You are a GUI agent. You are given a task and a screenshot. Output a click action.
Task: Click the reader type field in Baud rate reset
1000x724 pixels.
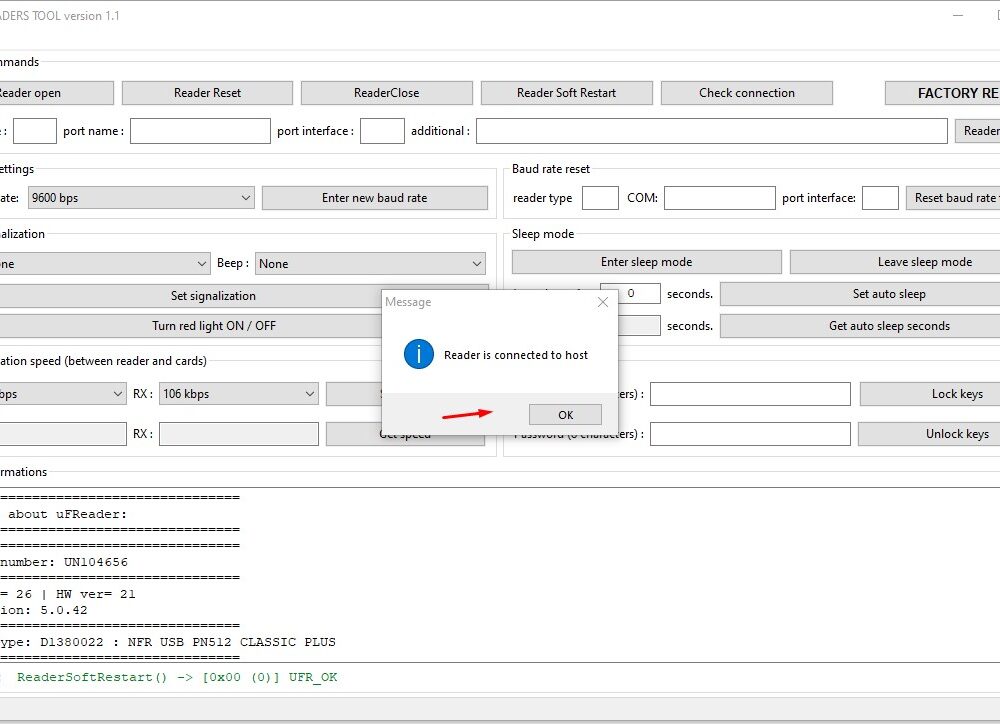tap(600, 198)
